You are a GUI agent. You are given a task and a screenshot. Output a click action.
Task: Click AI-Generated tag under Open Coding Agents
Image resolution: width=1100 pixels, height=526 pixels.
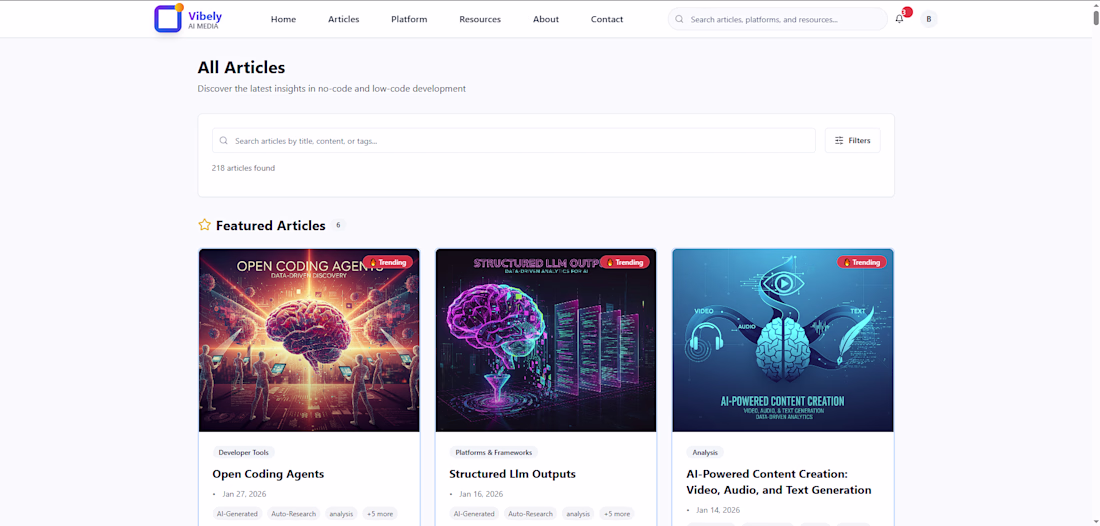click(238, 513)
